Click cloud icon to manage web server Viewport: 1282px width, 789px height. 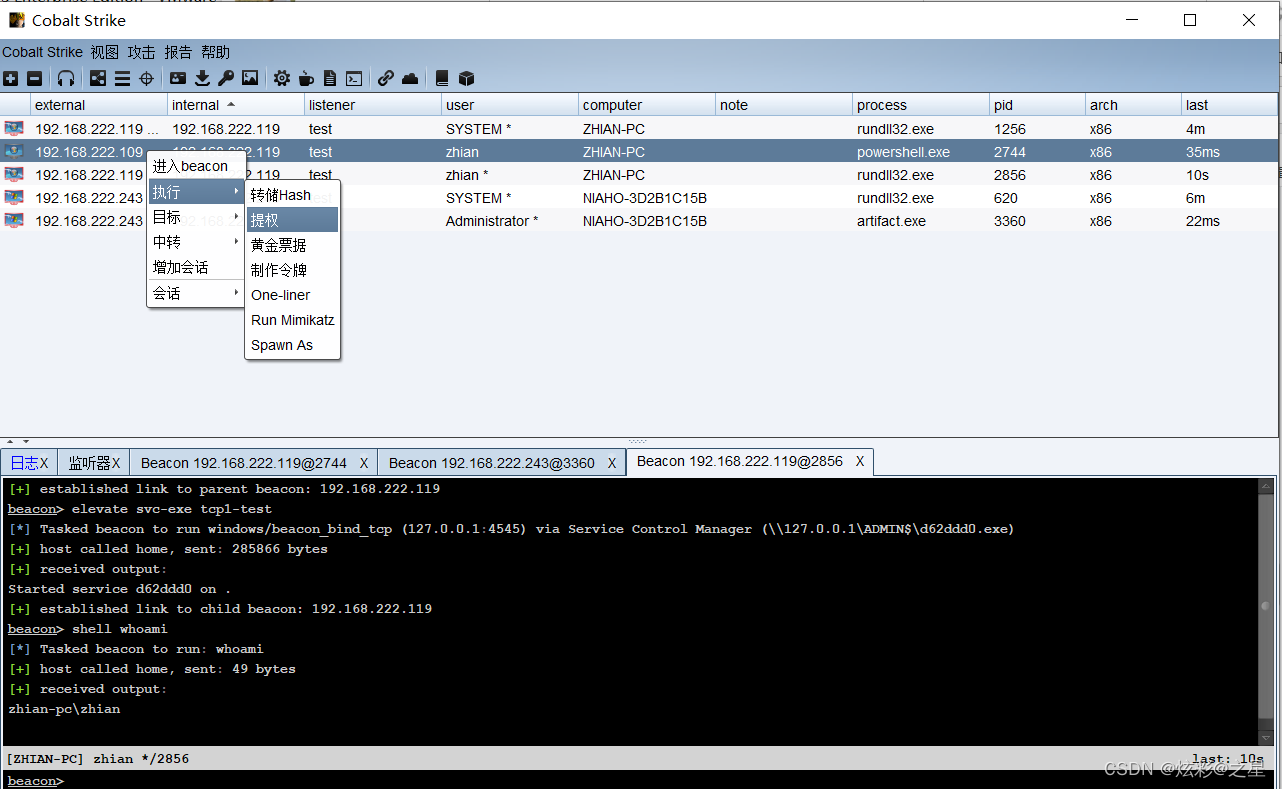(x=410, y=78)
